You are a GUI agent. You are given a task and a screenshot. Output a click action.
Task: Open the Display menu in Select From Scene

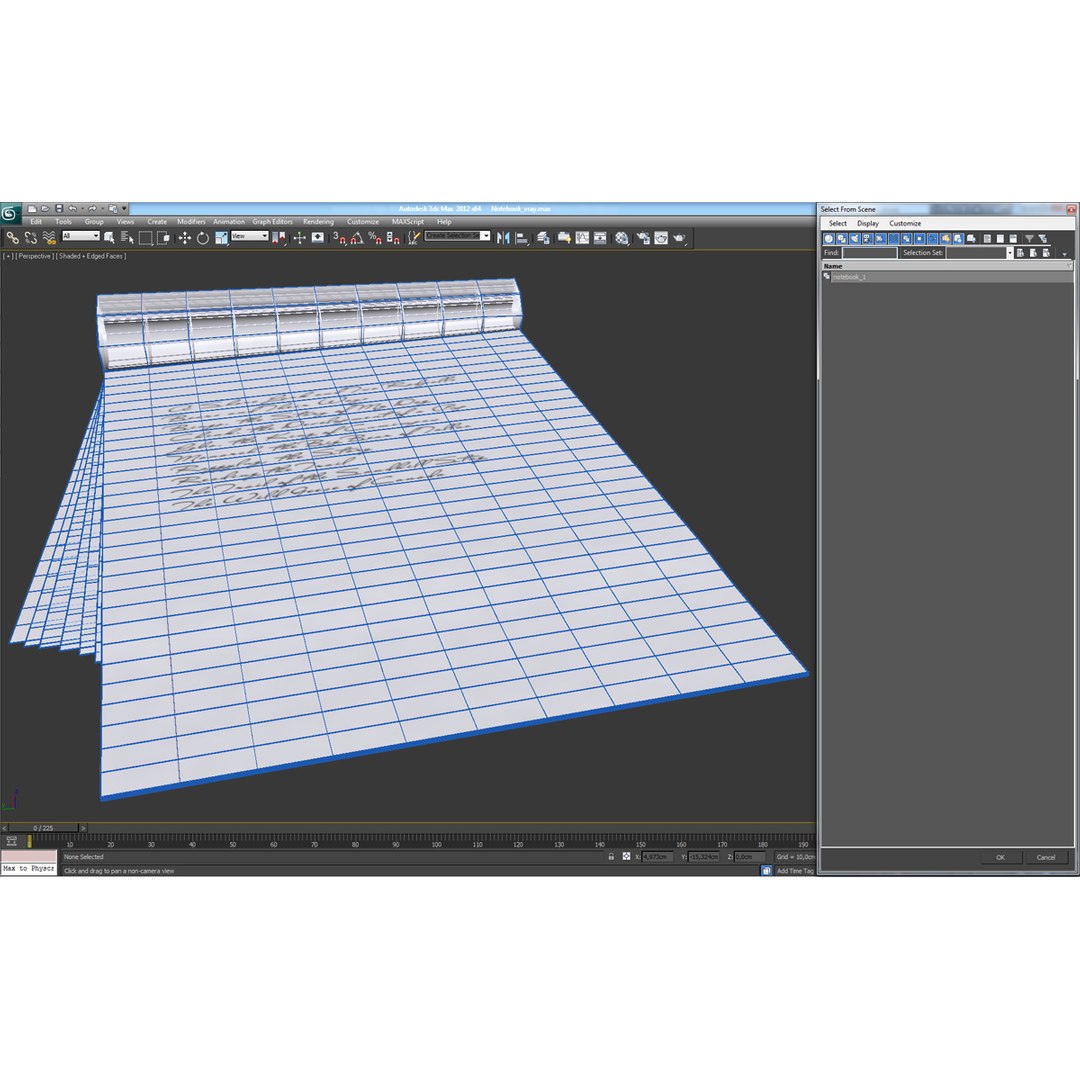point(868,223)
